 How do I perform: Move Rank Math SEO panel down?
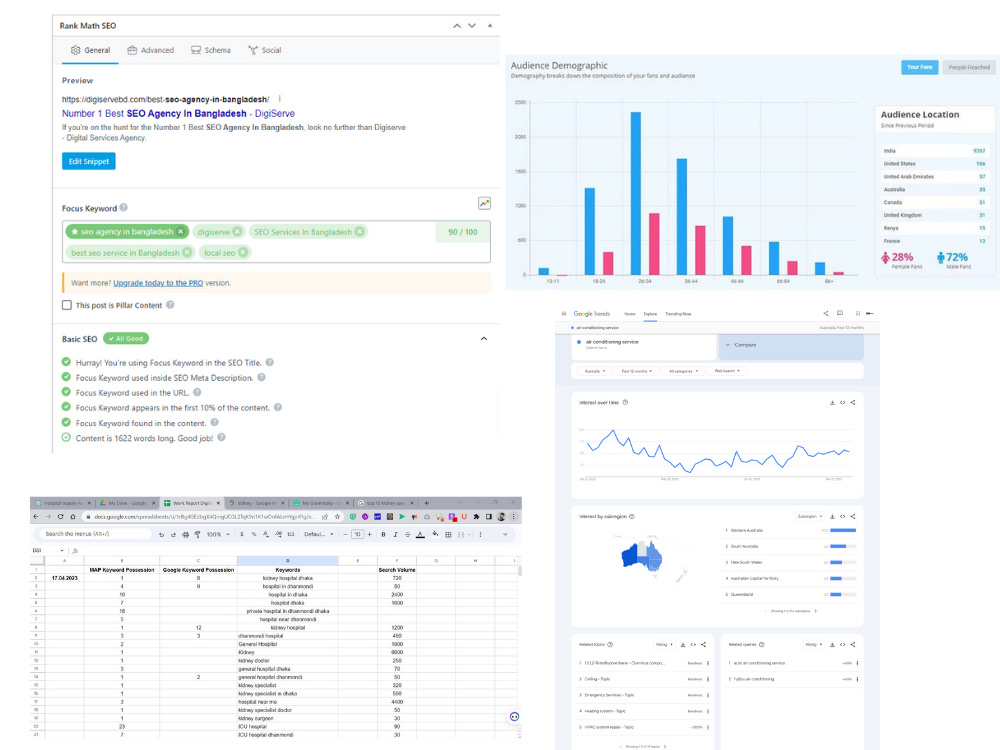(x=472, y=26)
